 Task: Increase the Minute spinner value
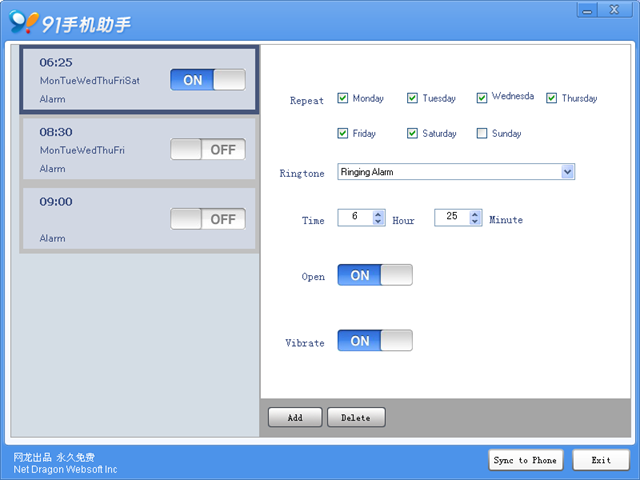(x=475, y=214)
